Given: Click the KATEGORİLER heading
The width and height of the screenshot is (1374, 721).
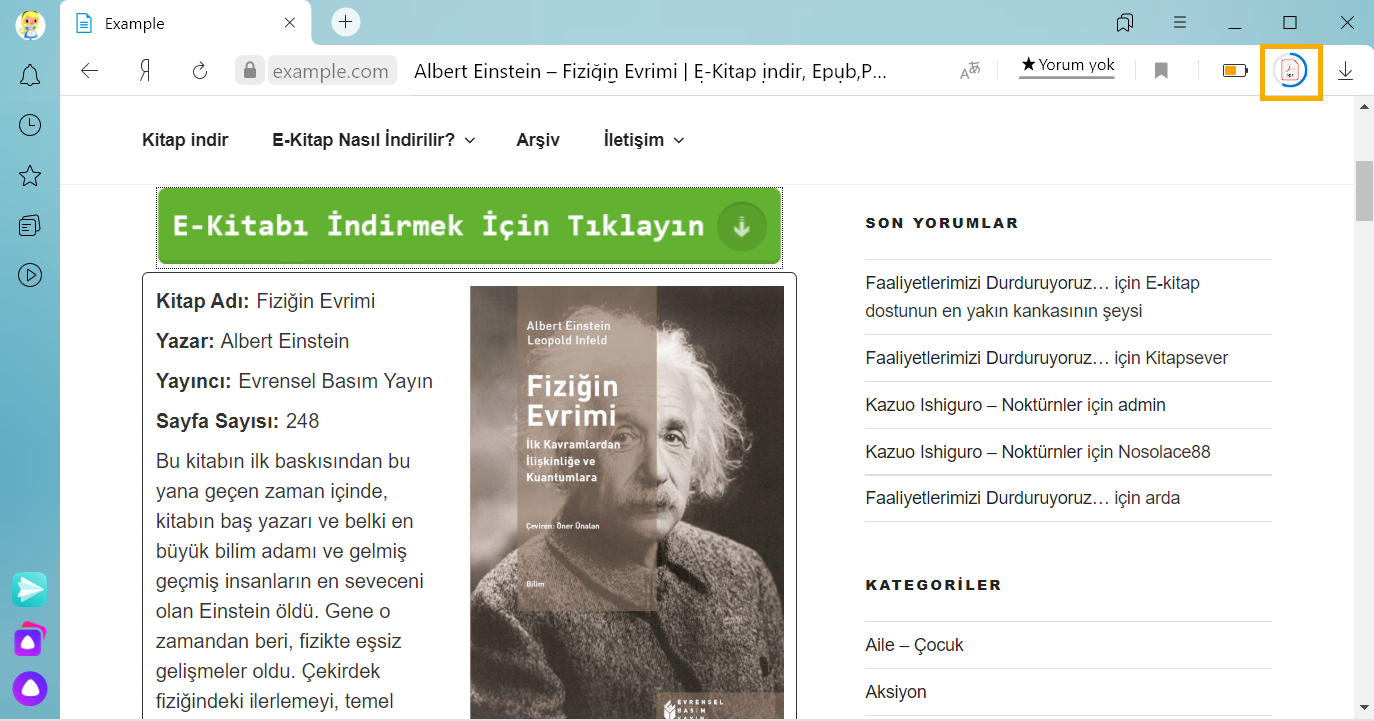Looking at the screenshot, I should tap(933, 585).
